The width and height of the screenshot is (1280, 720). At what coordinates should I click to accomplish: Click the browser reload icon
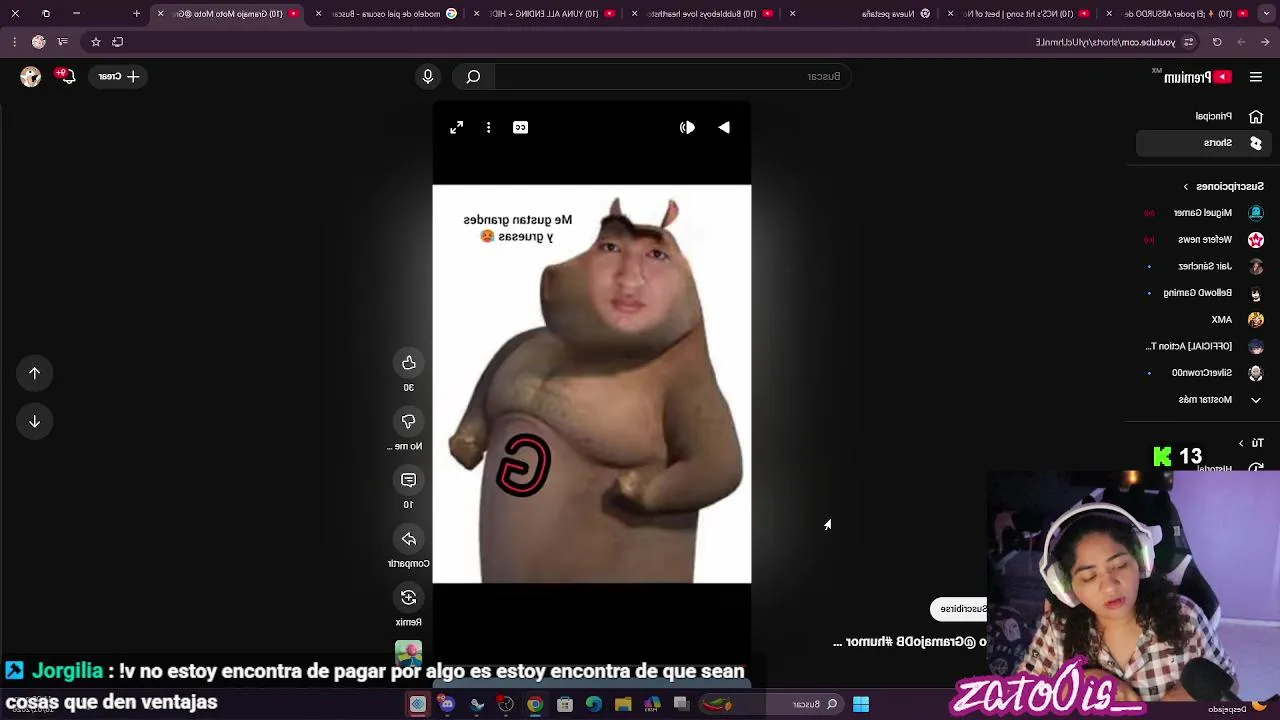pos(1217,42)
